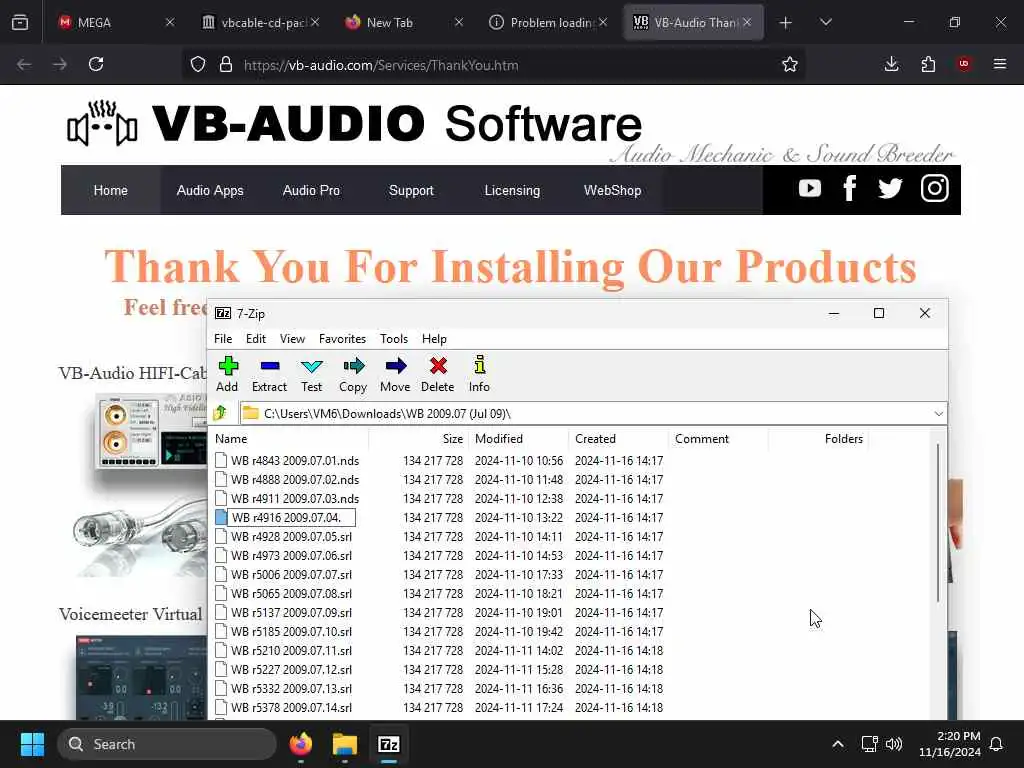Click the Windows taskbar Search box
This screenshot has height=768, width=1024.
tap(167, 744)
